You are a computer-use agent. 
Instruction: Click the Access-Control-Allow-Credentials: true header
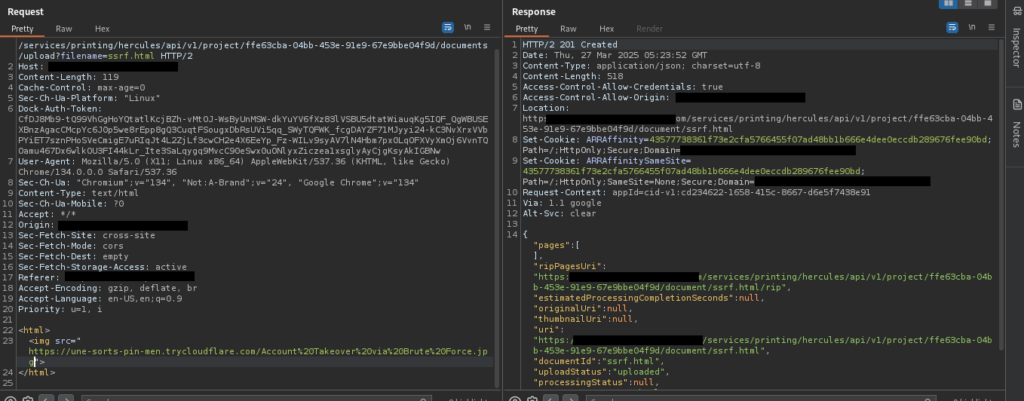[x=622, y=87]
